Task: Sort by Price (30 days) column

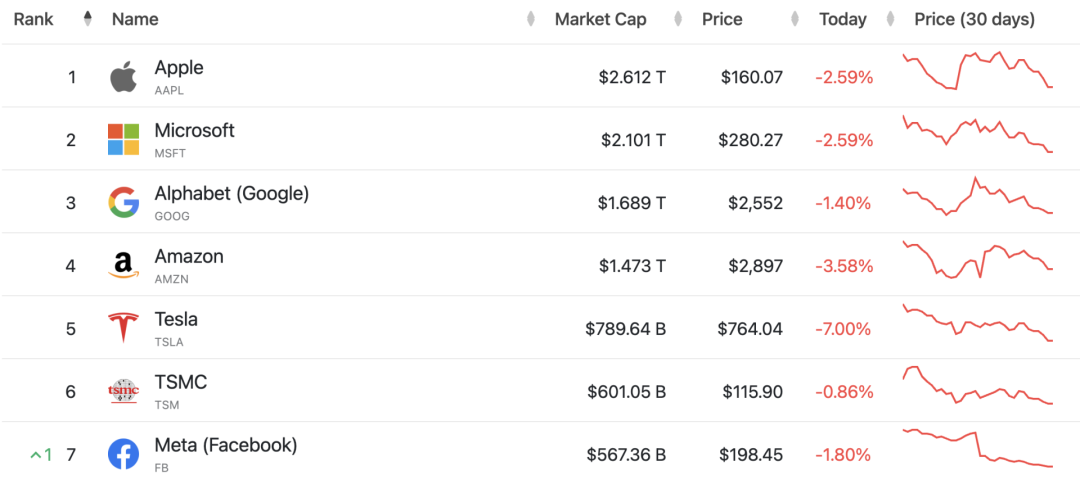Action: pyautogui.click(x=974, y=19)
